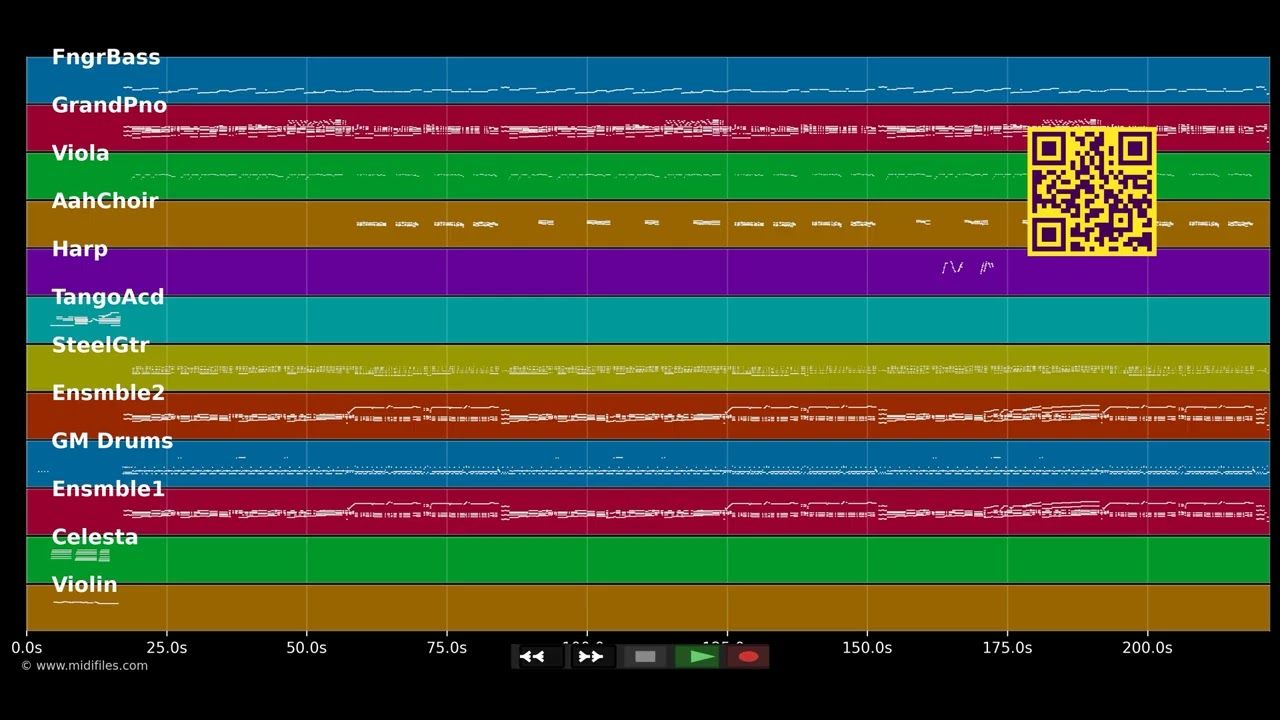The height and width of the screenshot is (720, 1280).
Task: Select the AahChoir track label
Action: 105,201
